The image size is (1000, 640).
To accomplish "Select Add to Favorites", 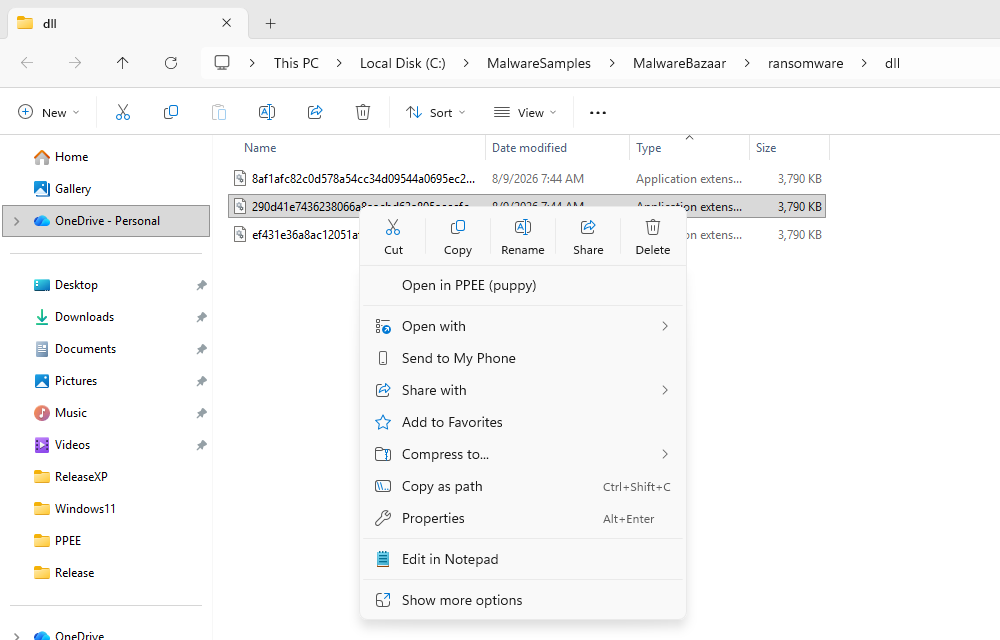I will click(523, 422).
